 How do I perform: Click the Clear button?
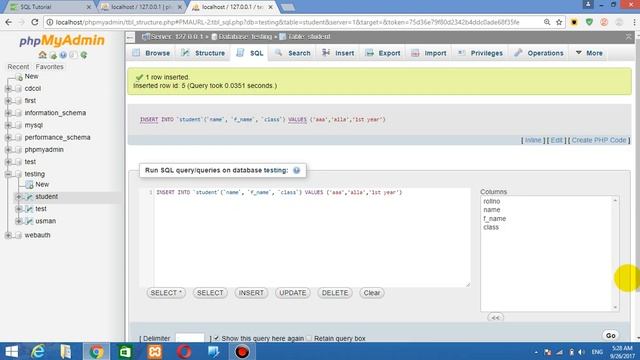[x=372, y=293]
